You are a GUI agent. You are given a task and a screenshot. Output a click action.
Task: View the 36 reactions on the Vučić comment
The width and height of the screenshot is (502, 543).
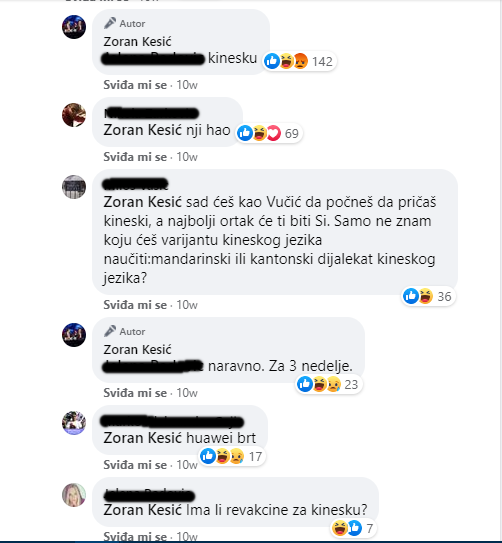tap(428, 296)
